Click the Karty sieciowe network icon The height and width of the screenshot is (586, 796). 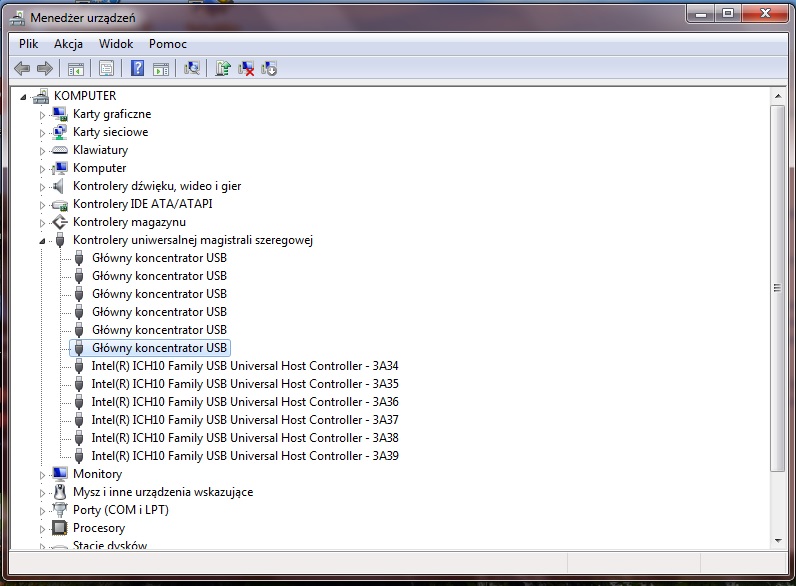click(x=60, y=132)
